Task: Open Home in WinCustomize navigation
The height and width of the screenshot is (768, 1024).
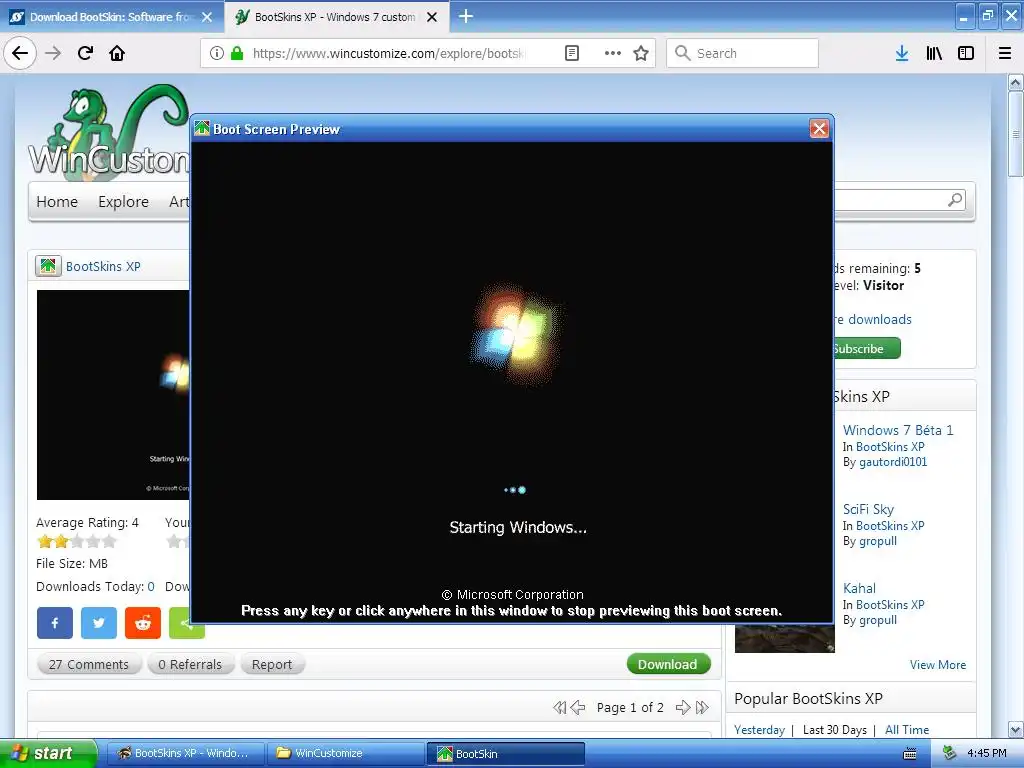Action: [57, 202]
